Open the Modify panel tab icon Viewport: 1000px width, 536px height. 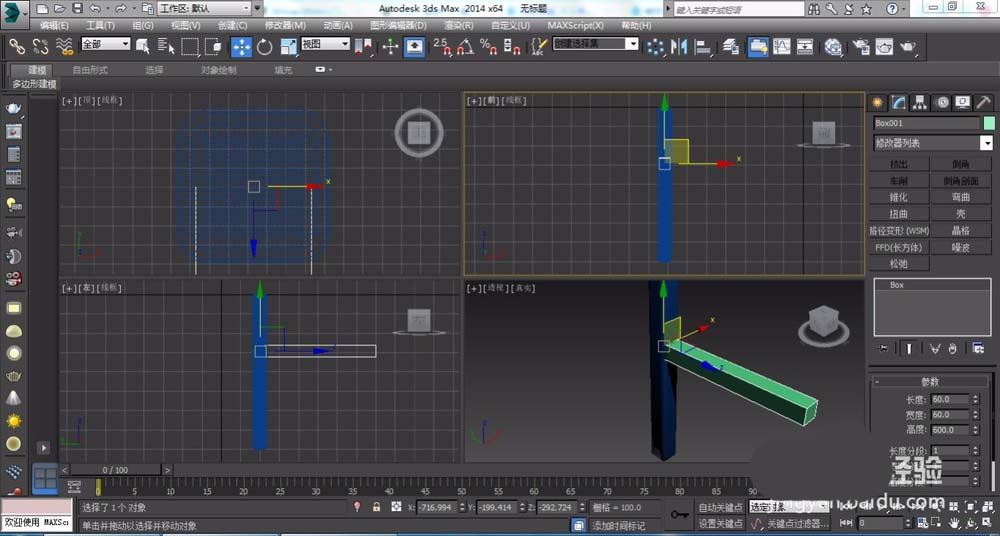[898, 102]
